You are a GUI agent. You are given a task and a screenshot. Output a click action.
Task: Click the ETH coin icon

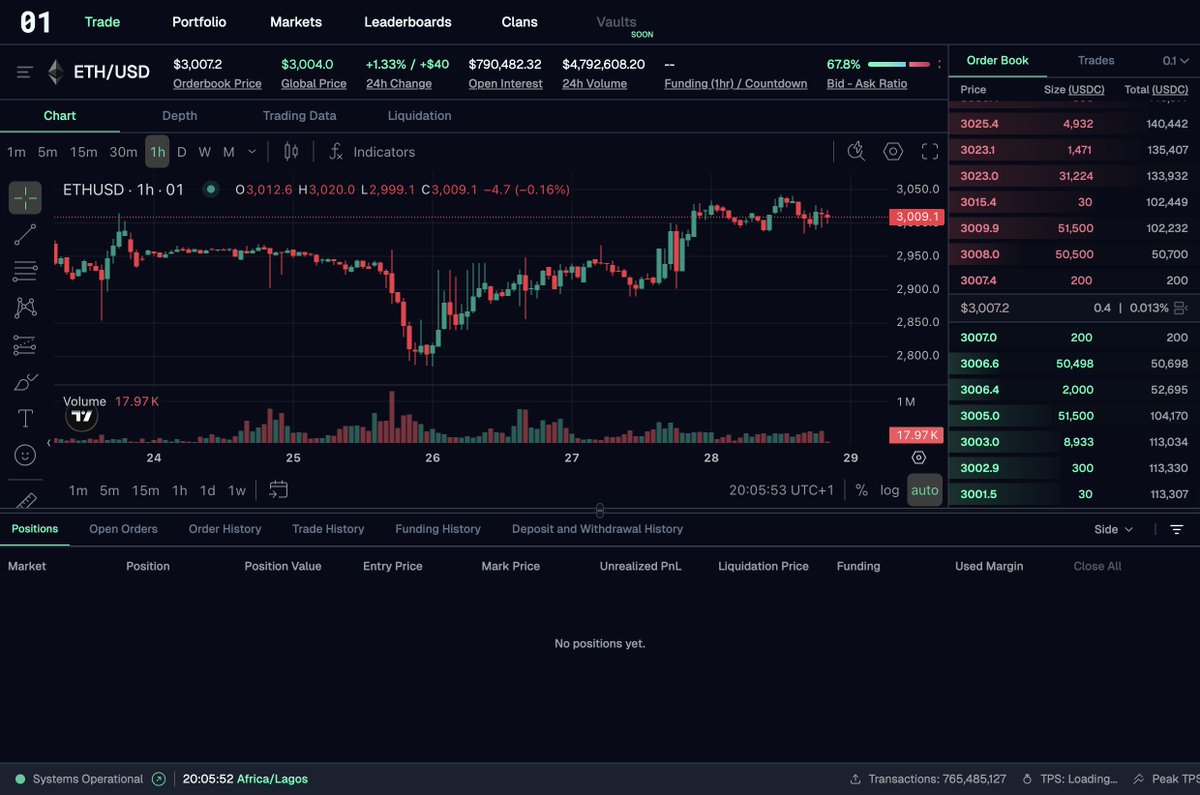pos(55,72)
